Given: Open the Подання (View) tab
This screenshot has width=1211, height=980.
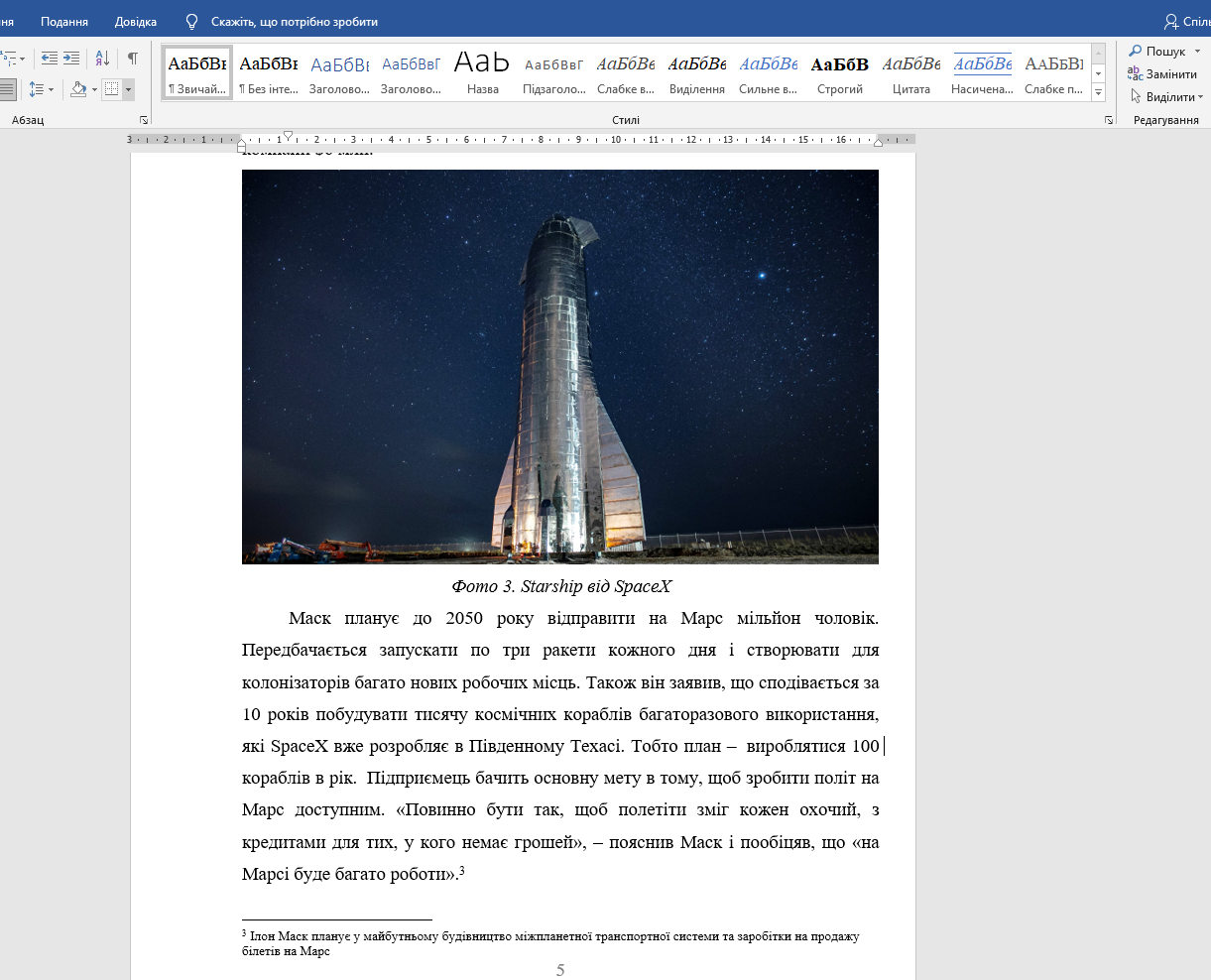Looking at the screenshot, I should tap(64, 22).
